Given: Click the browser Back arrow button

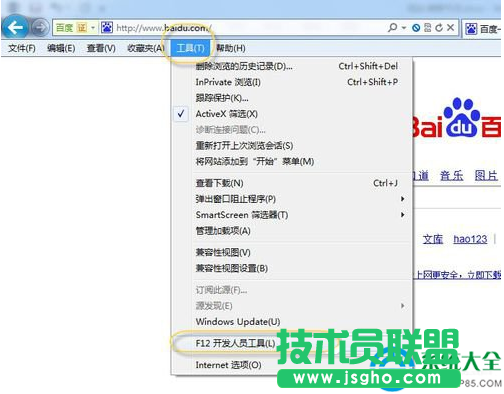Looking at the screenshot, I should [15, 27].
